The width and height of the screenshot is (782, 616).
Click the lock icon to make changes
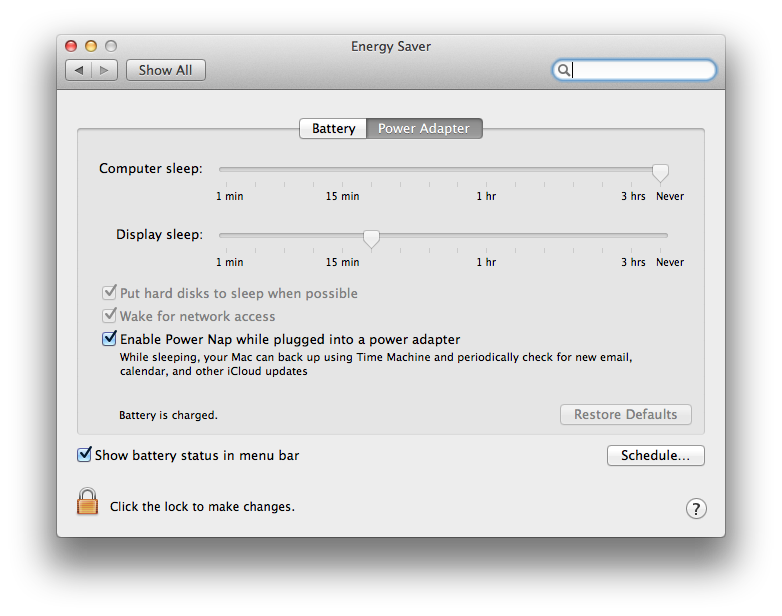(x=87, y=501)
